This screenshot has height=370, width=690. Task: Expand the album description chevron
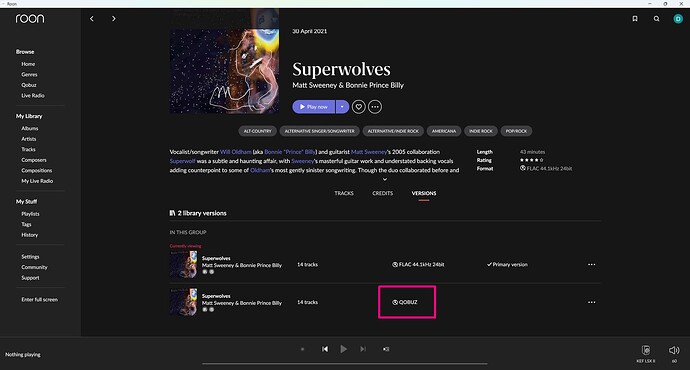[x=385, y=180]
